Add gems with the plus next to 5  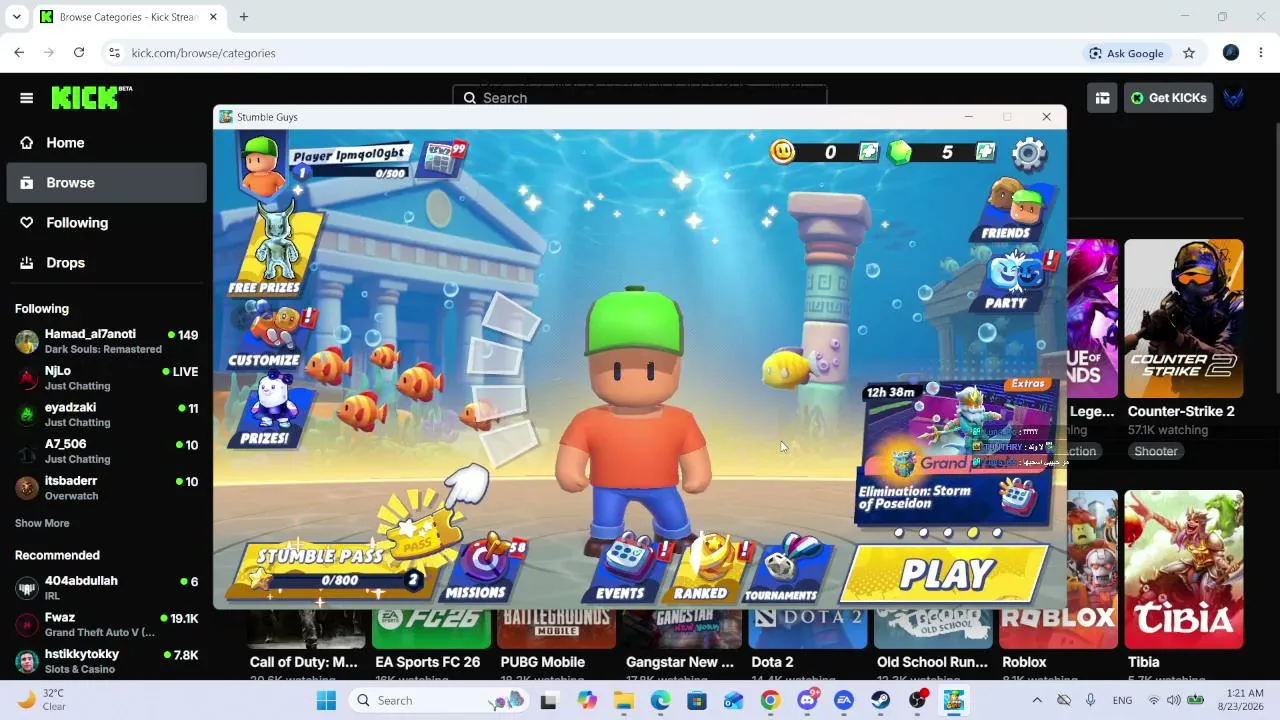click(x=986, y=152)
